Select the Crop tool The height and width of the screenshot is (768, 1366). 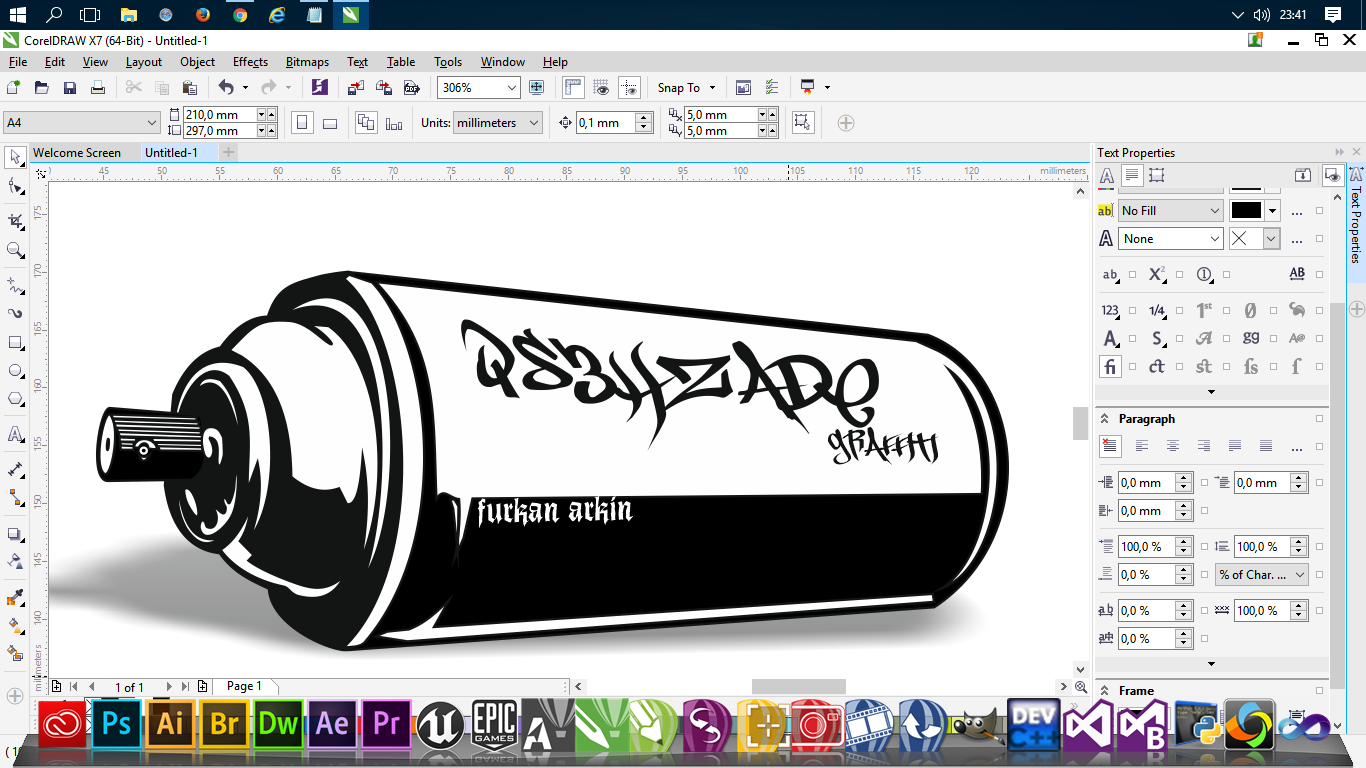15,221
